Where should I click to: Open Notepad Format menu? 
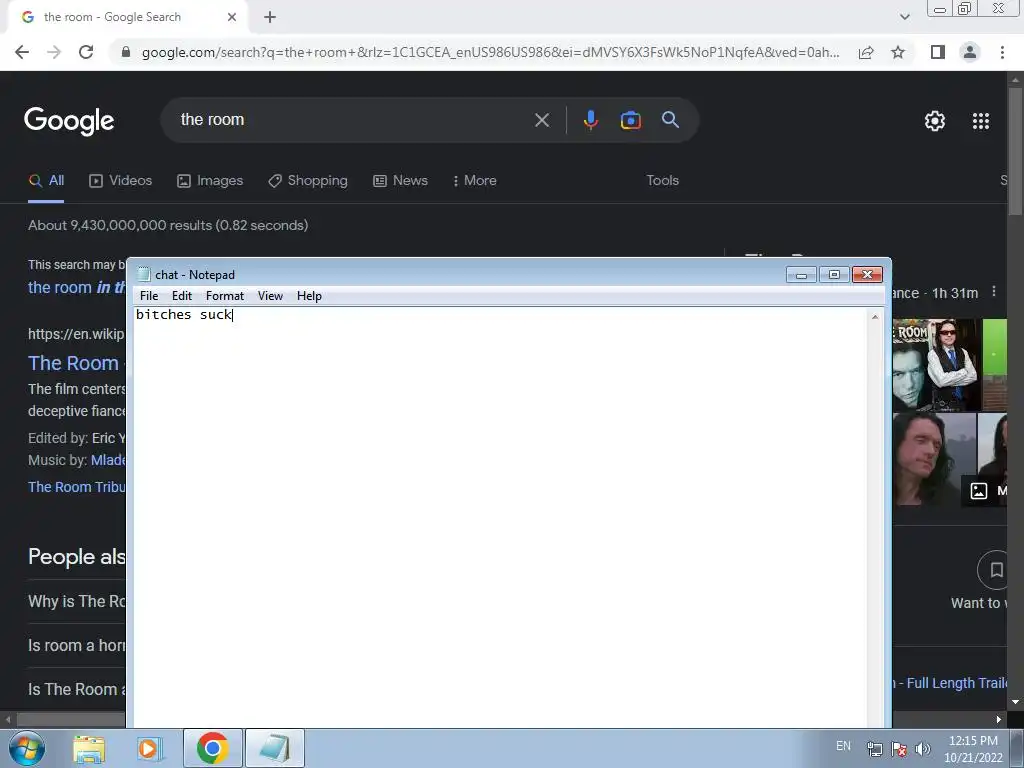pos(225,296)
